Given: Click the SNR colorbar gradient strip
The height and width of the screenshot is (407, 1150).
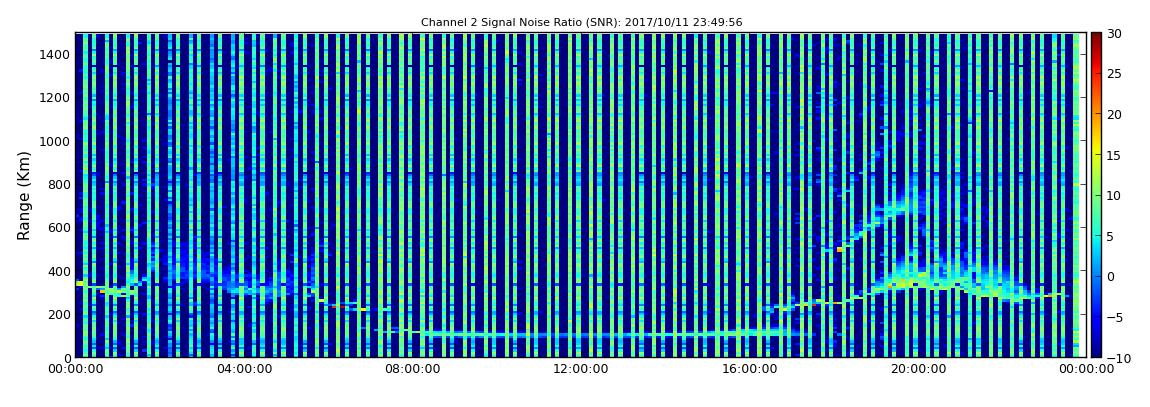Looking at the screenshot, I should point(1096,195).
